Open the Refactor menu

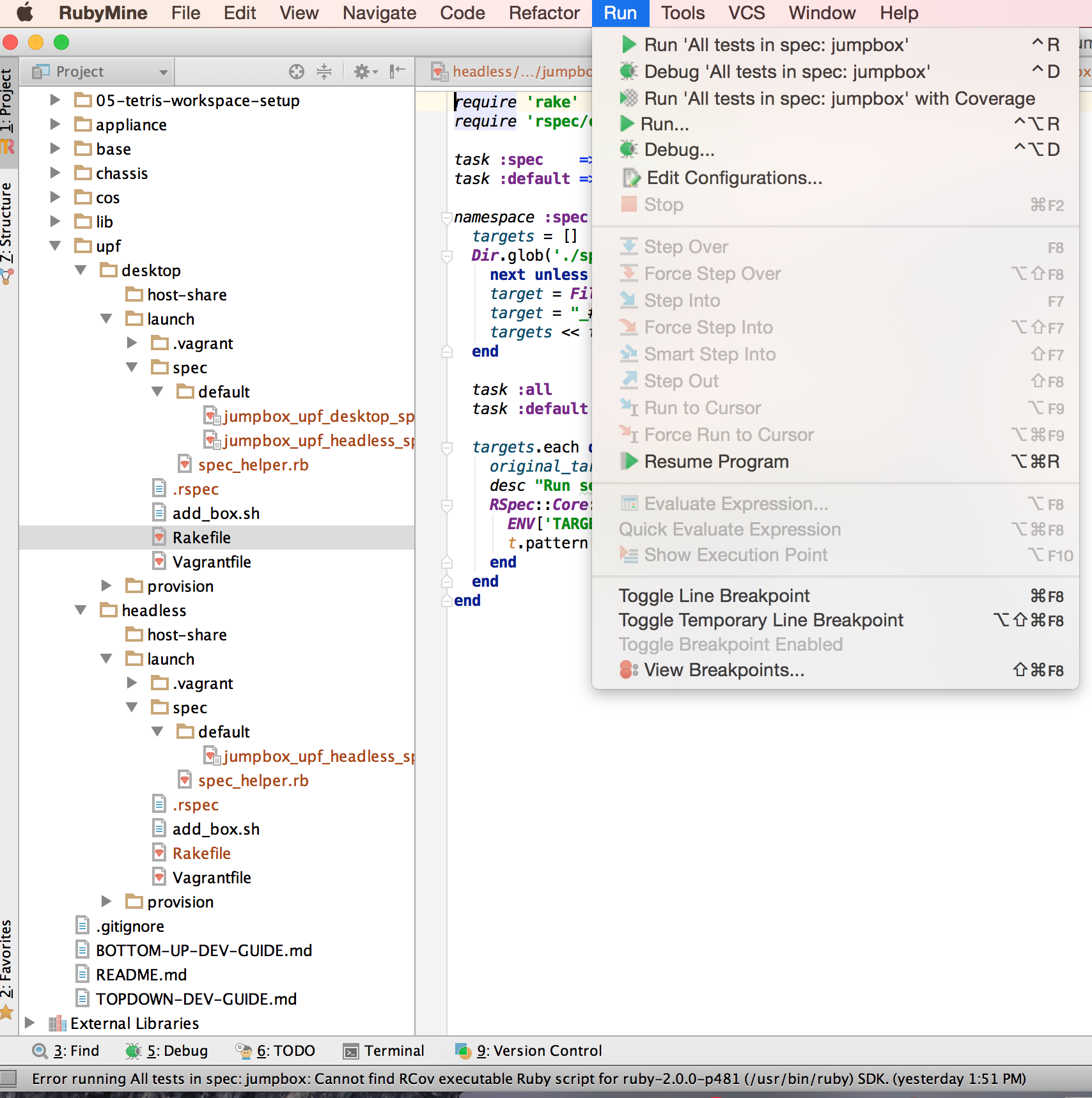click(x=544, y=13)
